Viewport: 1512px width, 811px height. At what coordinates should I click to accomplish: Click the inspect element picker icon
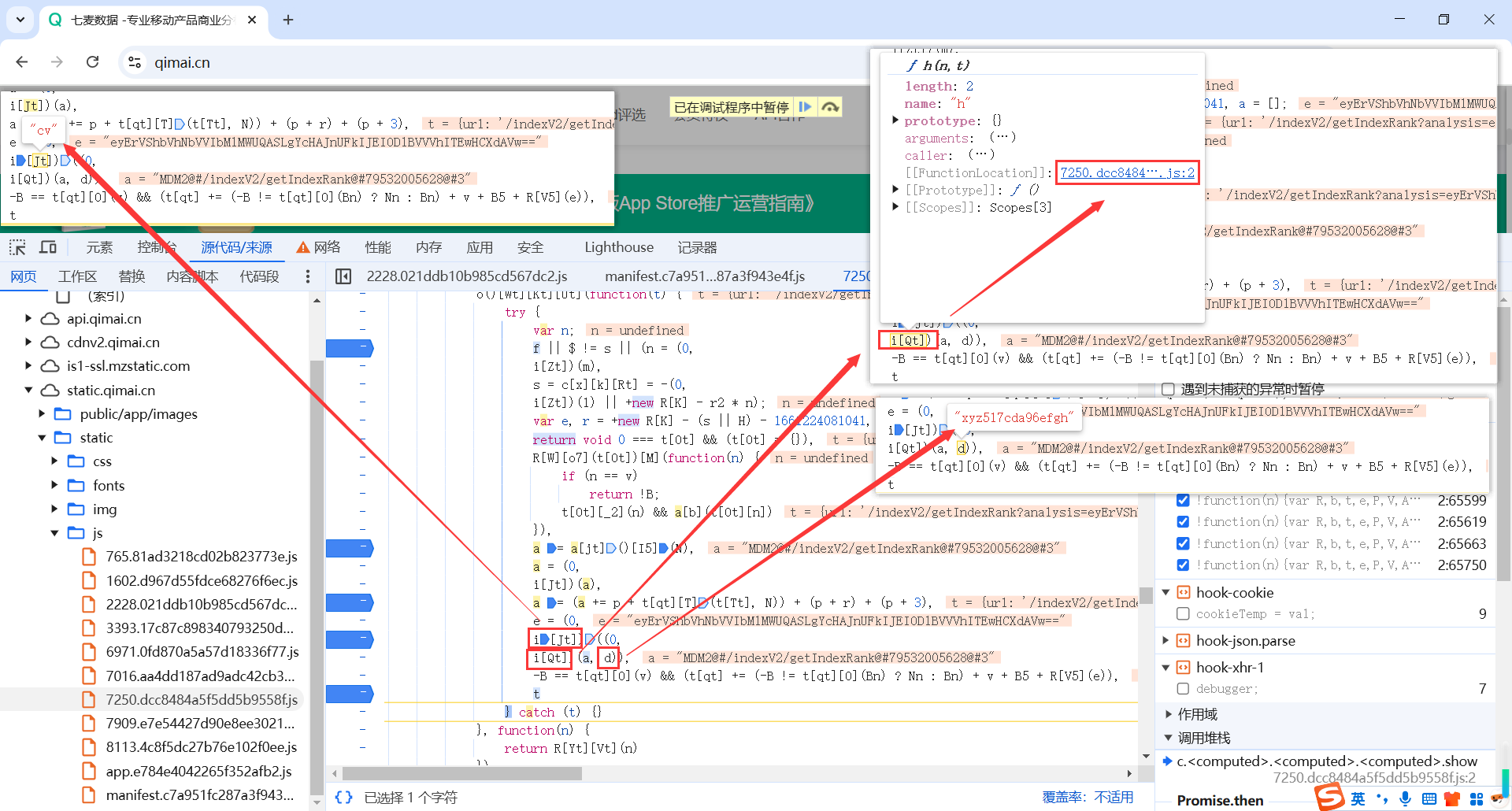click(17, 247)
